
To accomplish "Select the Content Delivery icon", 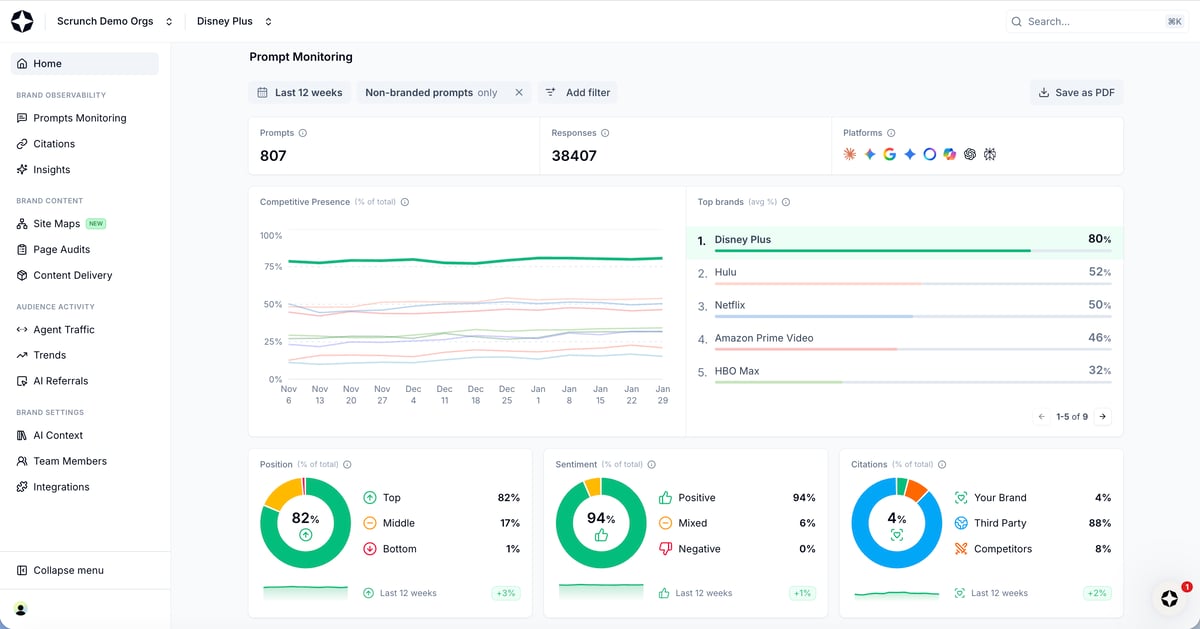I will [x=22, y=275].
